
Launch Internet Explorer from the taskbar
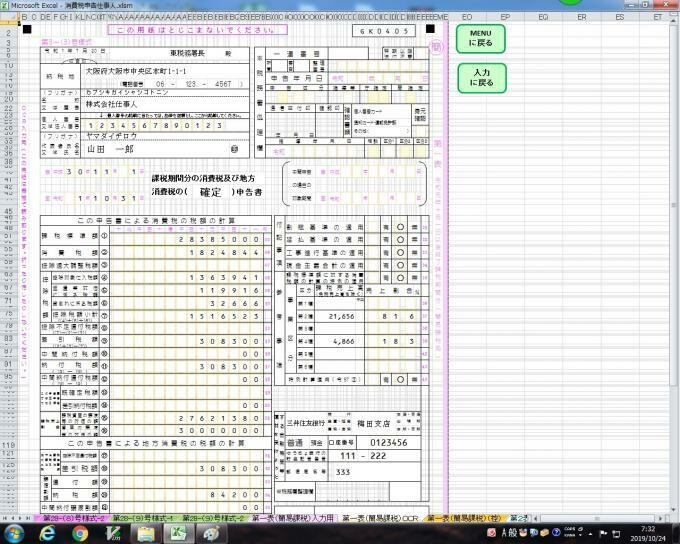click(x=46, y=534)
